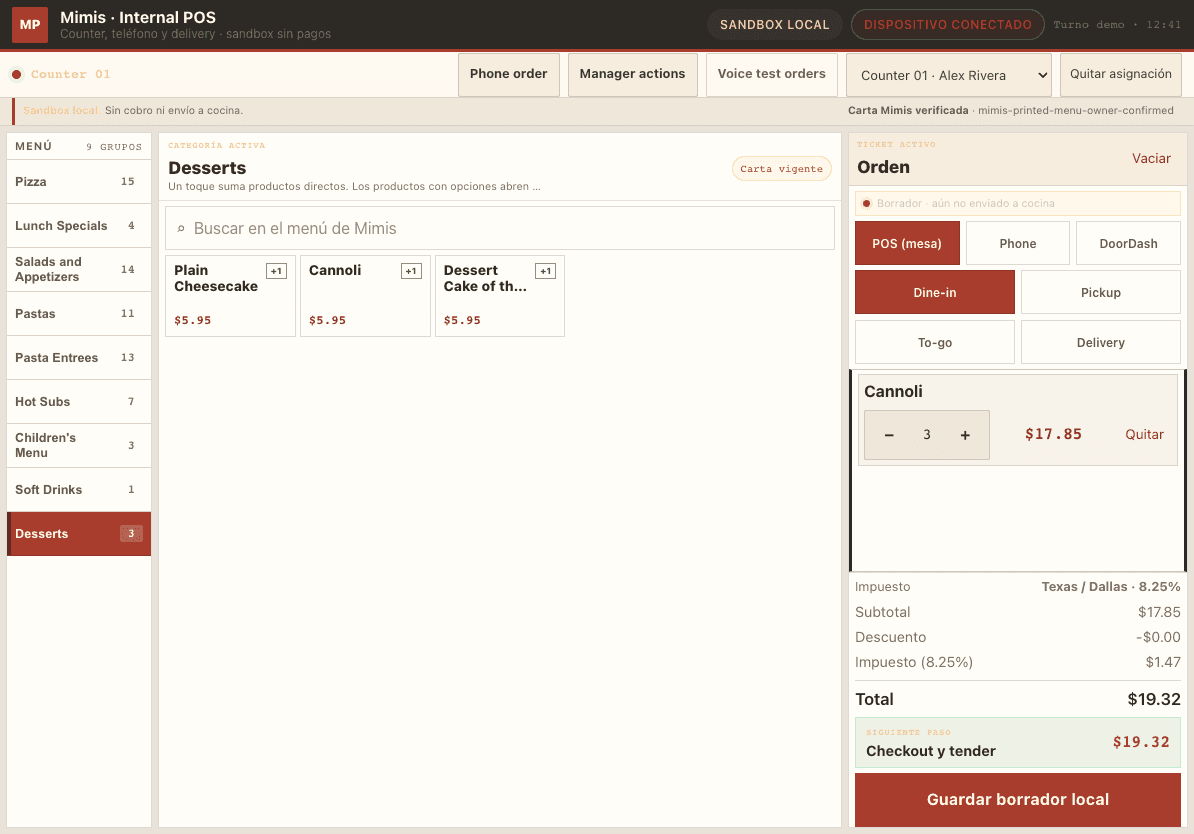The height and width of the screenshot is (834, 1194).
Task: Select DoorDash order source
Action: coord(1128,243)
